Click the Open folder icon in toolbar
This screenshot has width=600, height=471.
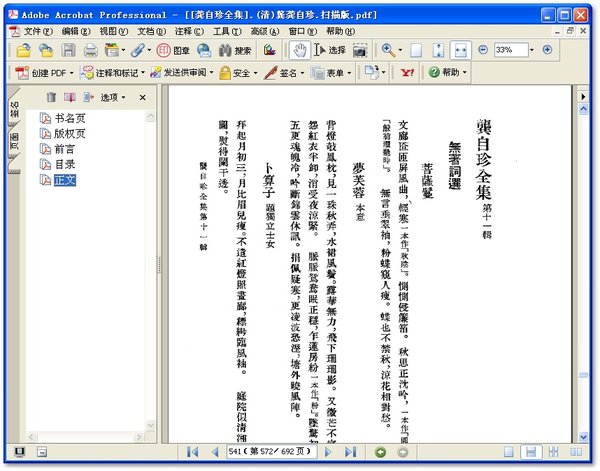pyautogui.click(x=24, y=50)
